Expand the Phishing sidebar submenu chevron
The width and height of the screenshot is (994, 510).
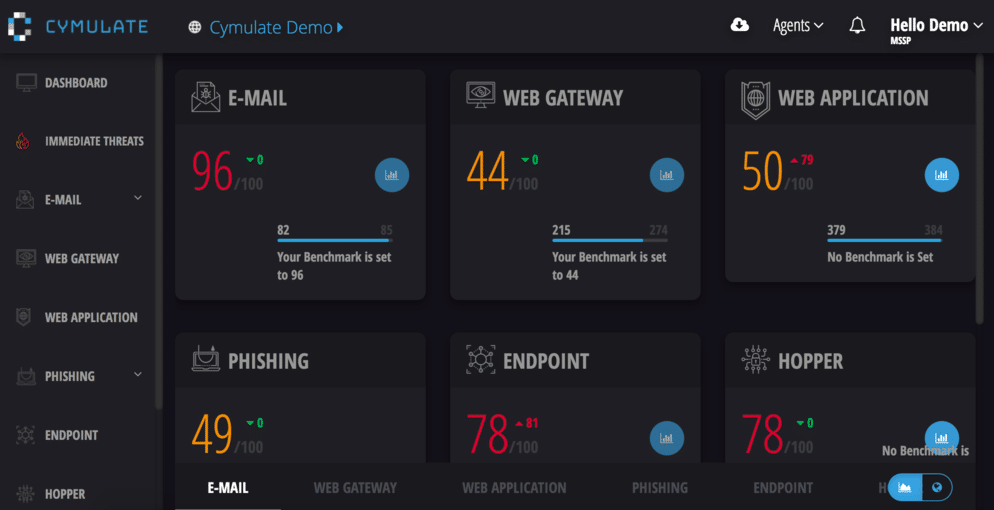(138, 375)
